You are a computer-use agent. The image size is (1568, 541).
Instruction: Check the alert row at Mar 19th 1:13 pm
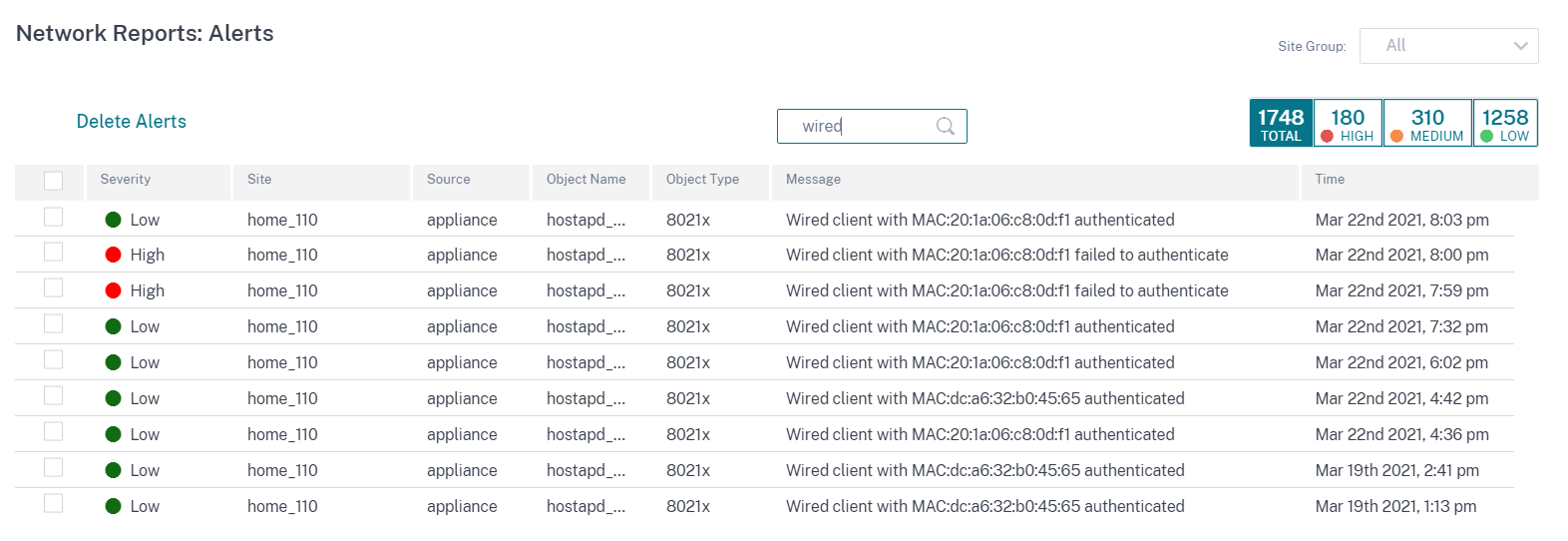54,503
